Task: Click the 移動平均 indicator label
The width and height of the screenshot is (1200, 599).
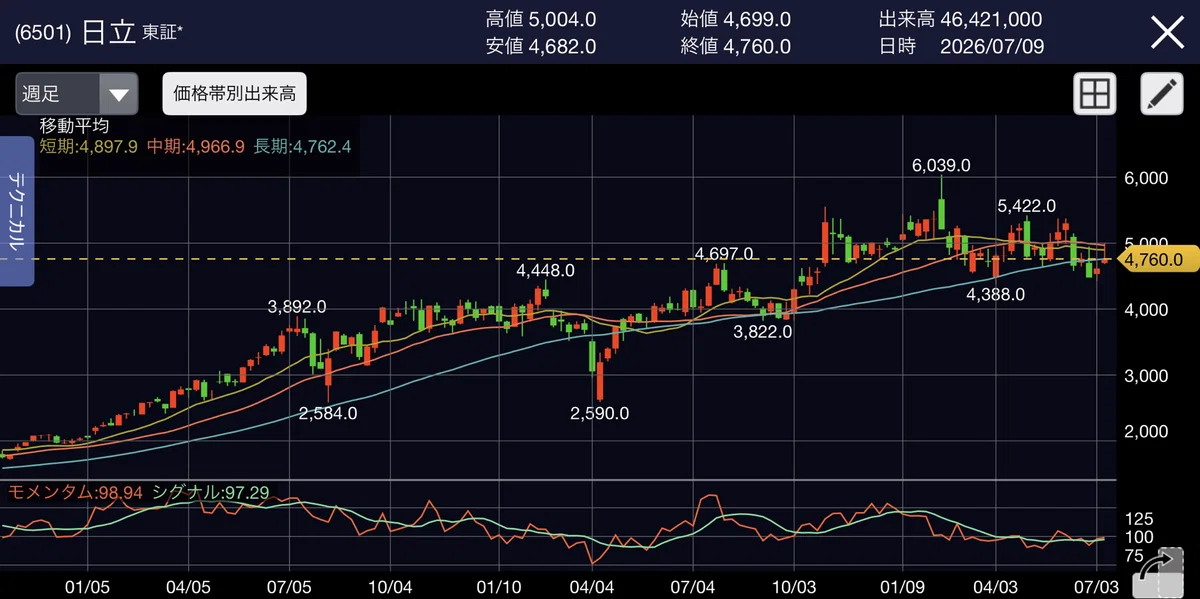Action: [x=74, y=126]
